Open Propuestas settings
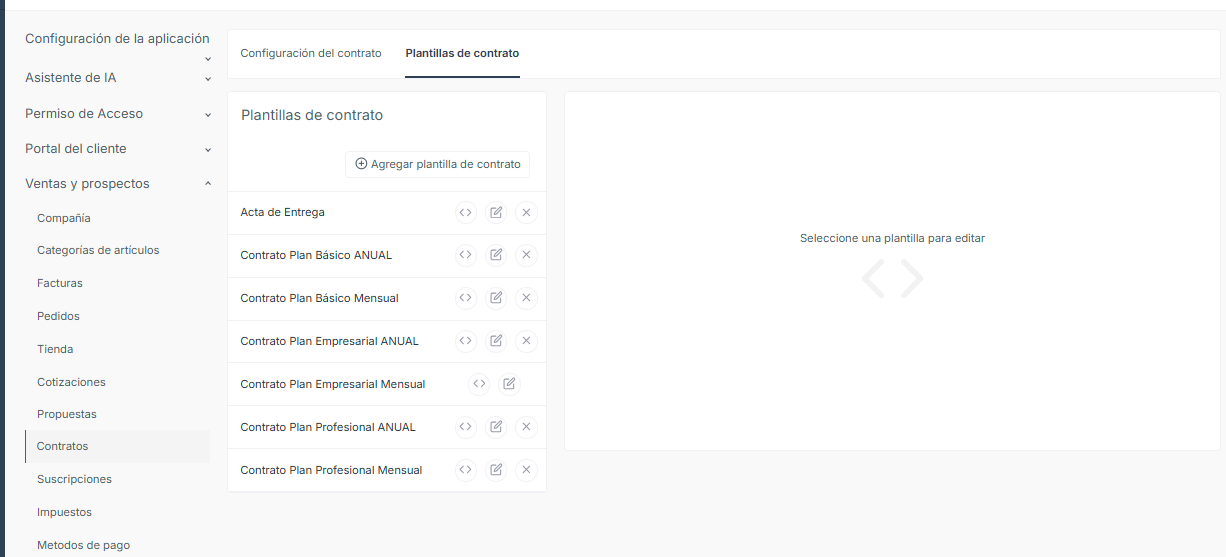 click(x=67, y=414)
